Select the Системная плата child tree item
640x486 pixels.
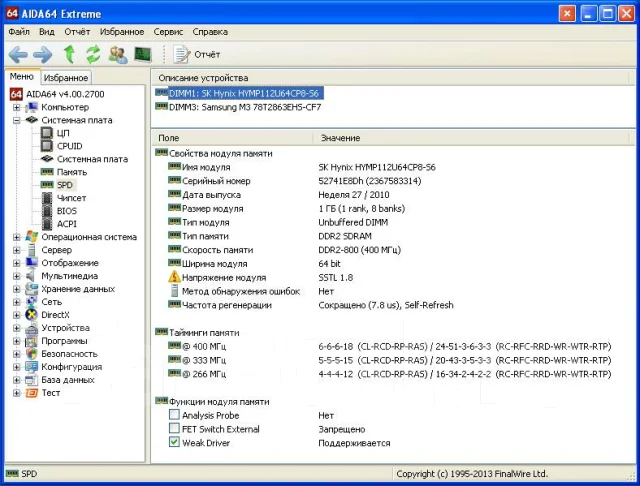84,159
